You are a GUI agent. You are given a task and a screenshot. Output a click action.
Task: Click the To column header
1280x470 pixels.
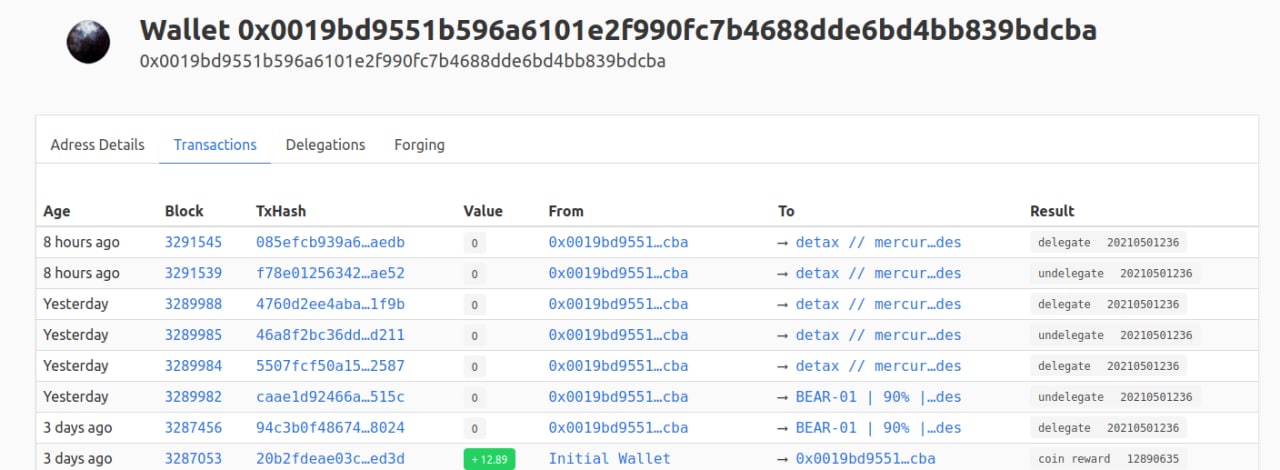[x=787, y=211]
